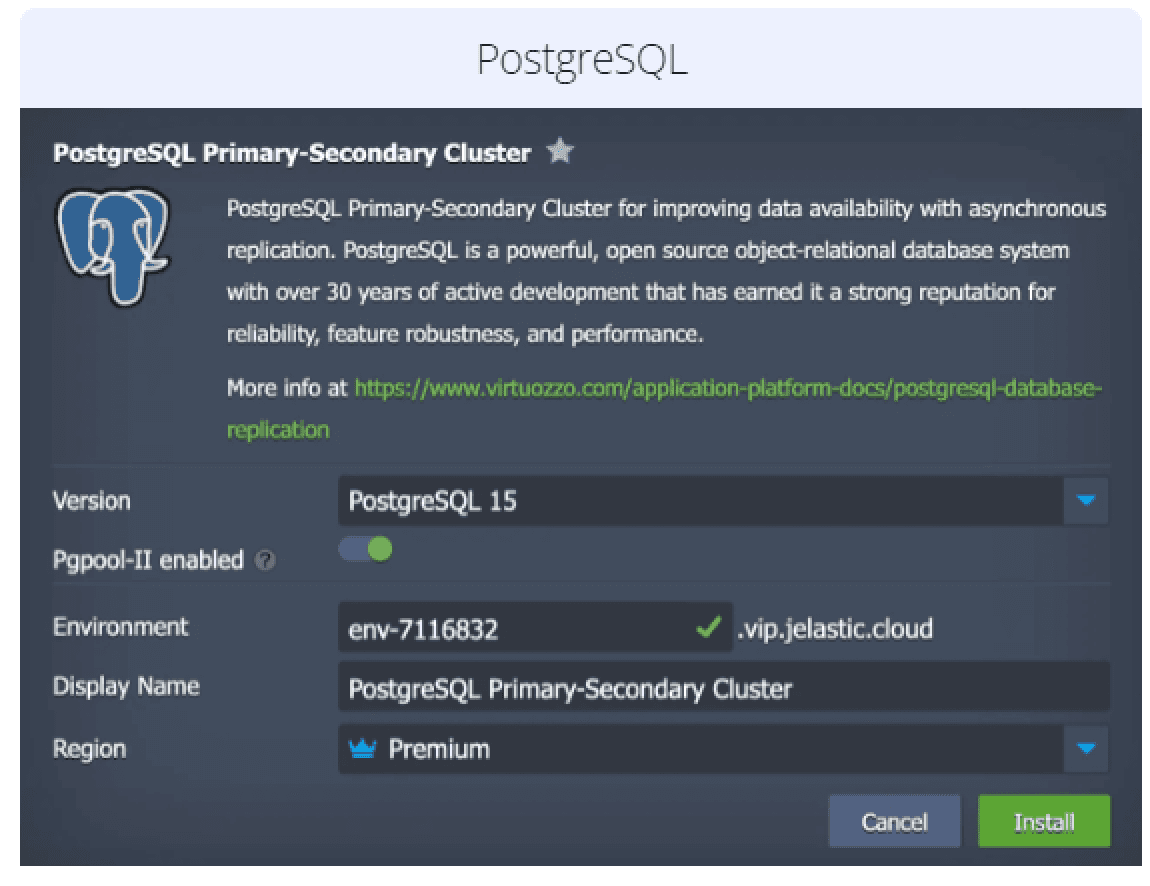Click the help icon next to Pgpool-II enabled
The image size is (1150, 886).
point(264,562)
